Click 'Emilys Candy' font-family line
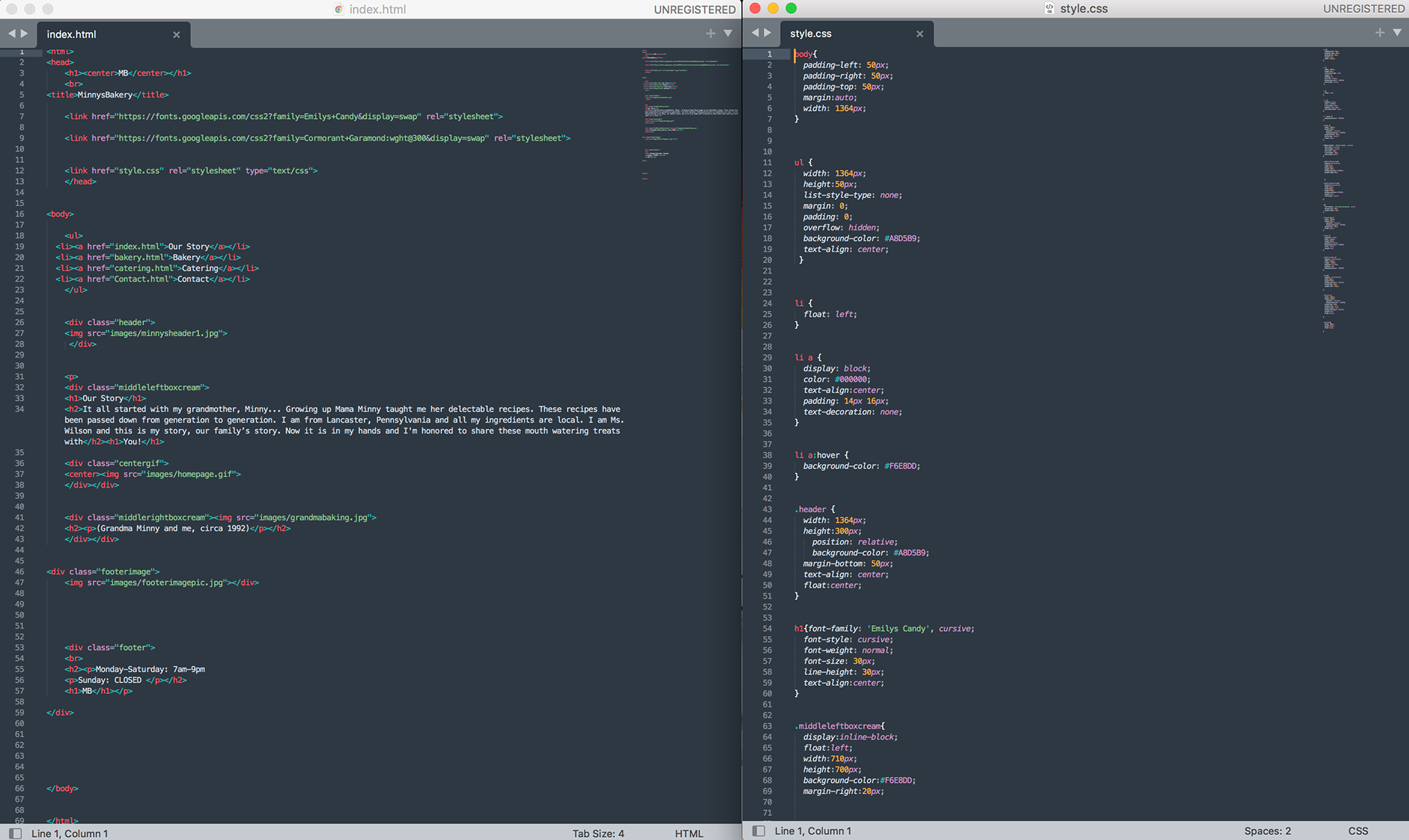This screenshot has height=840, width=1409. coord(884,629)
